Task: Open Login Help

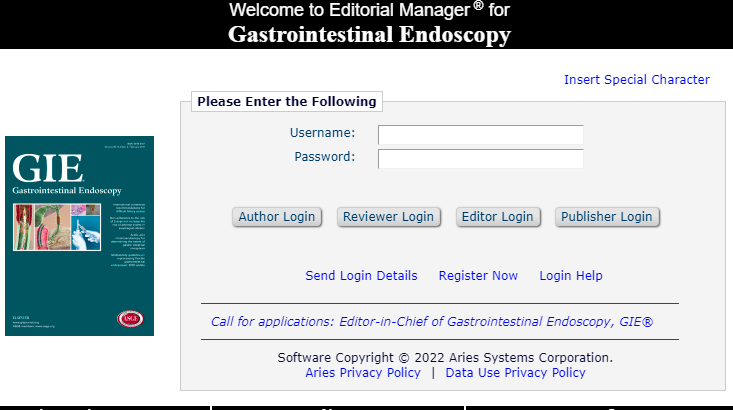Action: 571,276
